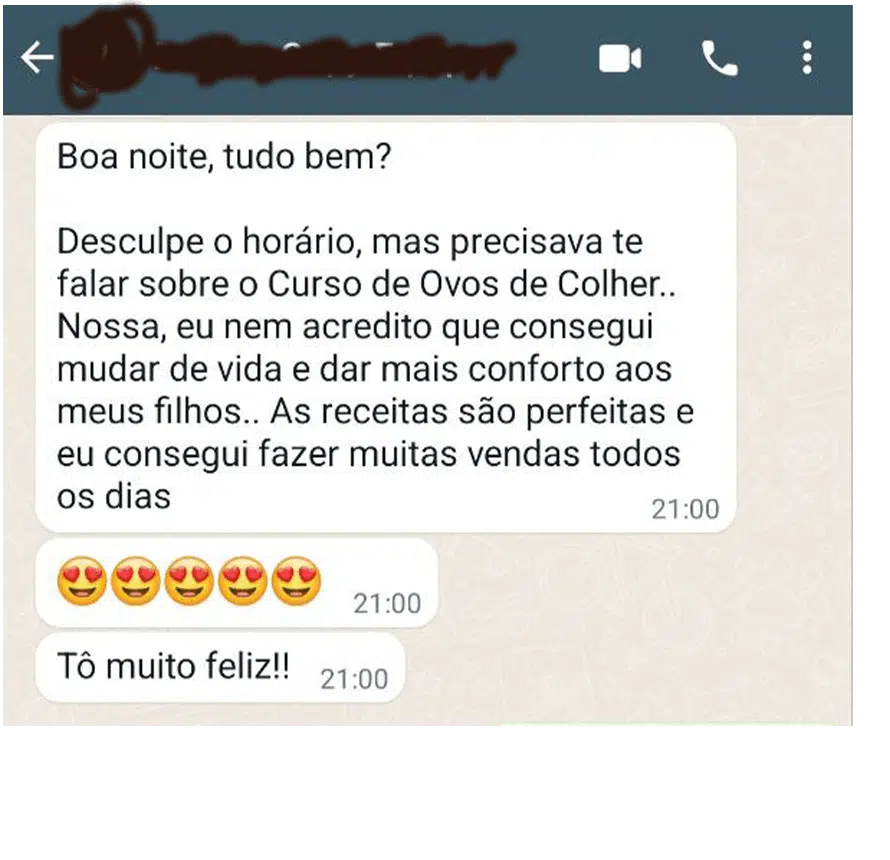Tap the first heart-eyes emoji
The height and width of the screenshot is (860, 890).
[x=82, y=581]
